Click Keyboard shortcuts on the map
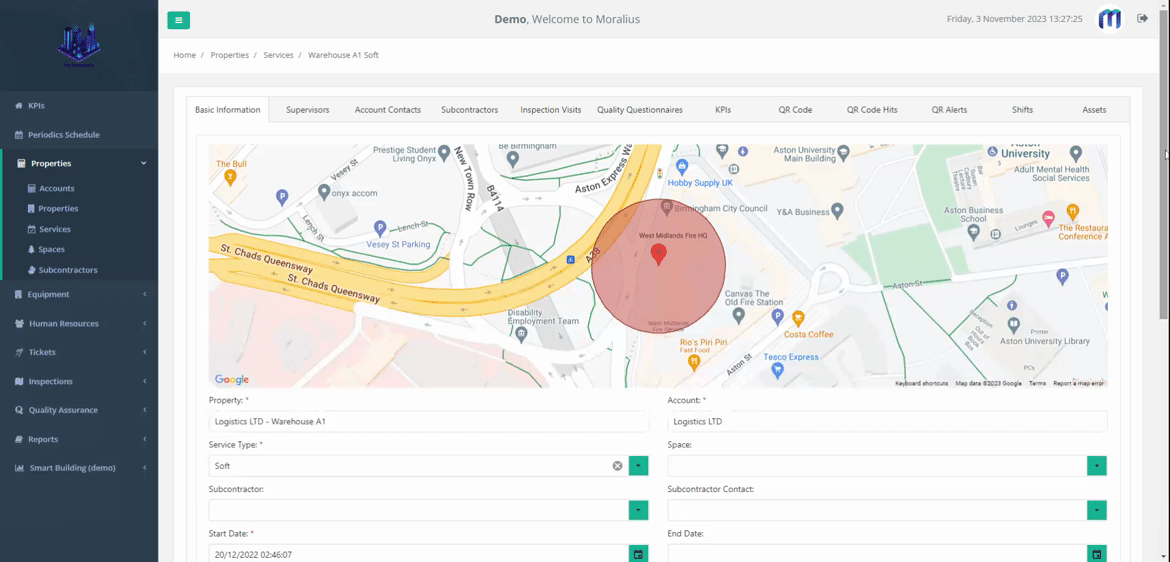Screen dimensions: 1170x562 922,383
